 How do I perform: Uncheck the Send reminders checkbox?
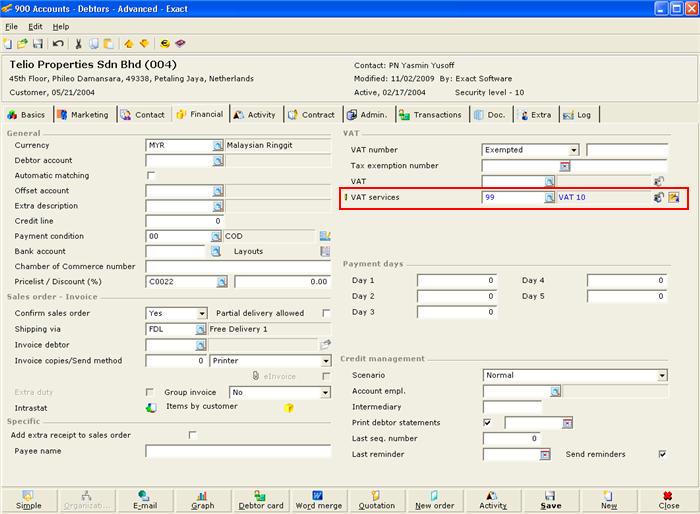[661, 454]
